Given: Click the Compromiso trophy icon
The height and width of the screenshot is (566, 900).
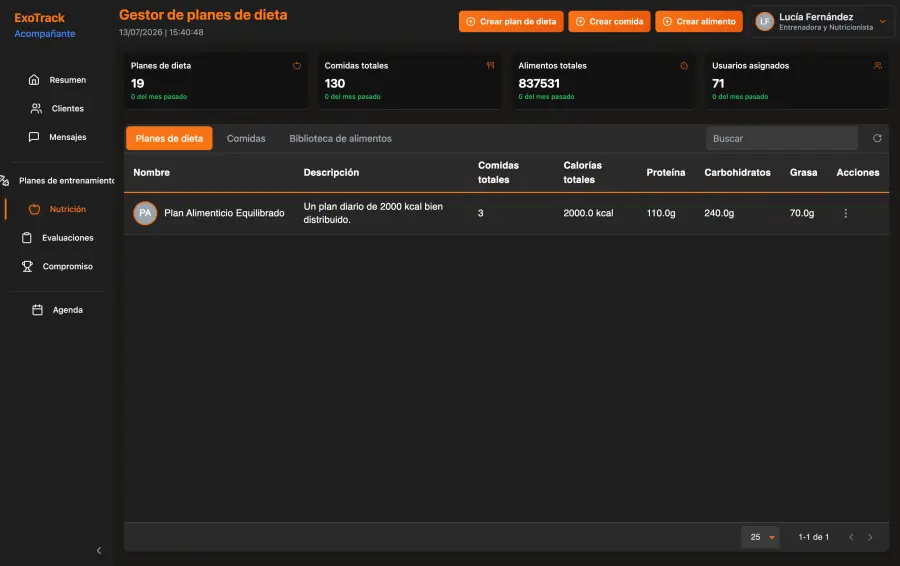Looking at the screenshot, I should tap(27, 266).
